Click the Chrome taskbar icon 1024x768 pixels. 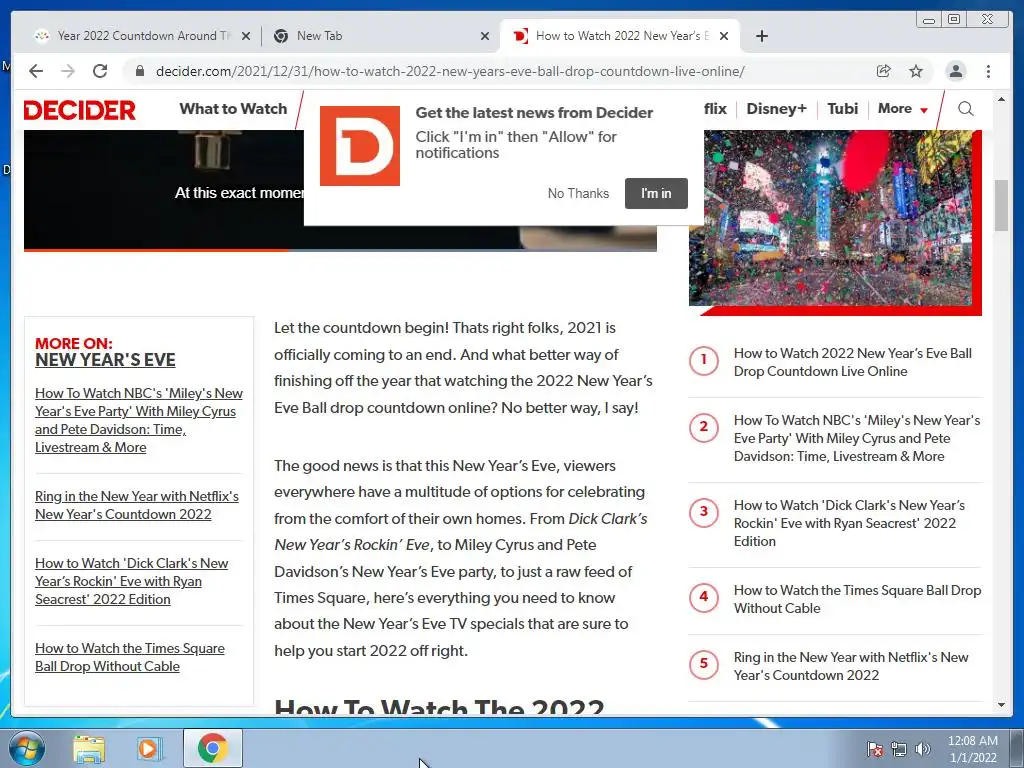click(x=212, y=748)
